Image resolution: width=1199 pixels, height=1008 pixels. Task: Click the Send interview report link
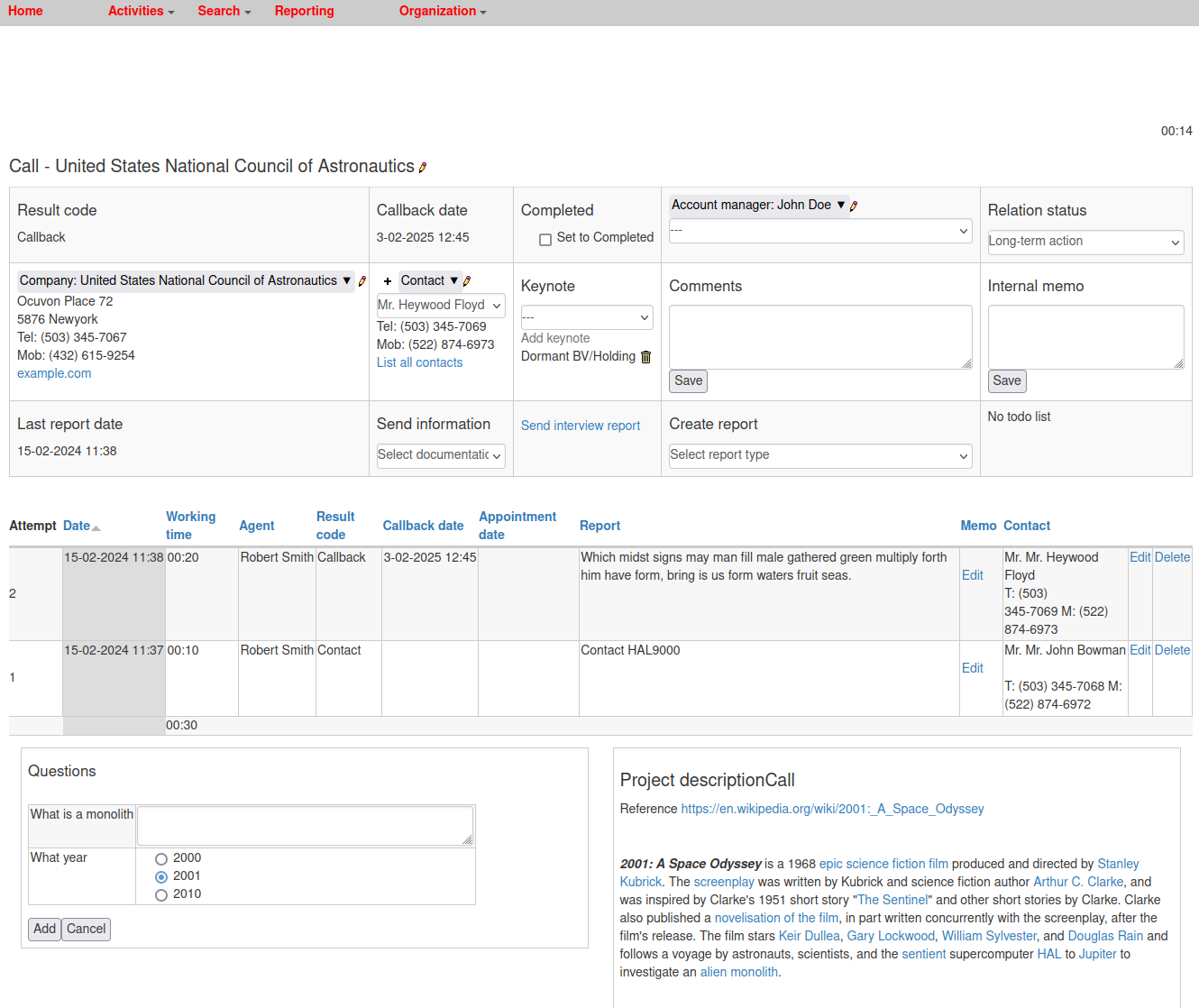tap(580, 426)
